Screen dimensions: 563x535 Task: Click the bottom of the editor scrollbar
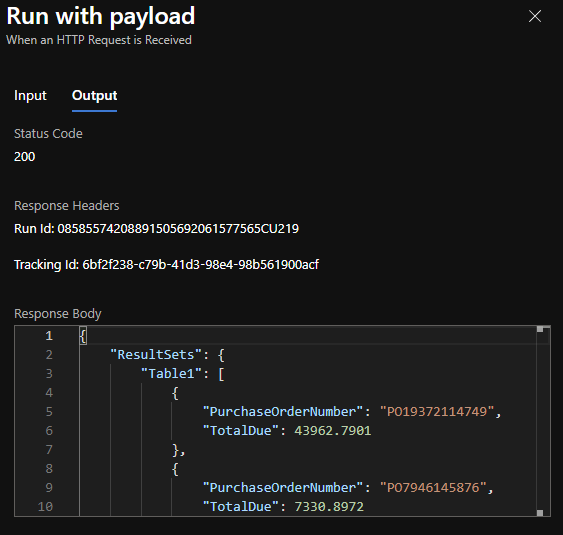pyautogui.click(x=540, y=513)
